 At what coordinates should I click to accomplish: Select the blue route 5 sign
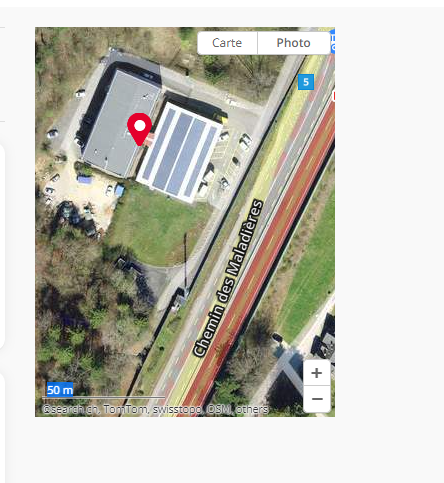coord(306,82)
